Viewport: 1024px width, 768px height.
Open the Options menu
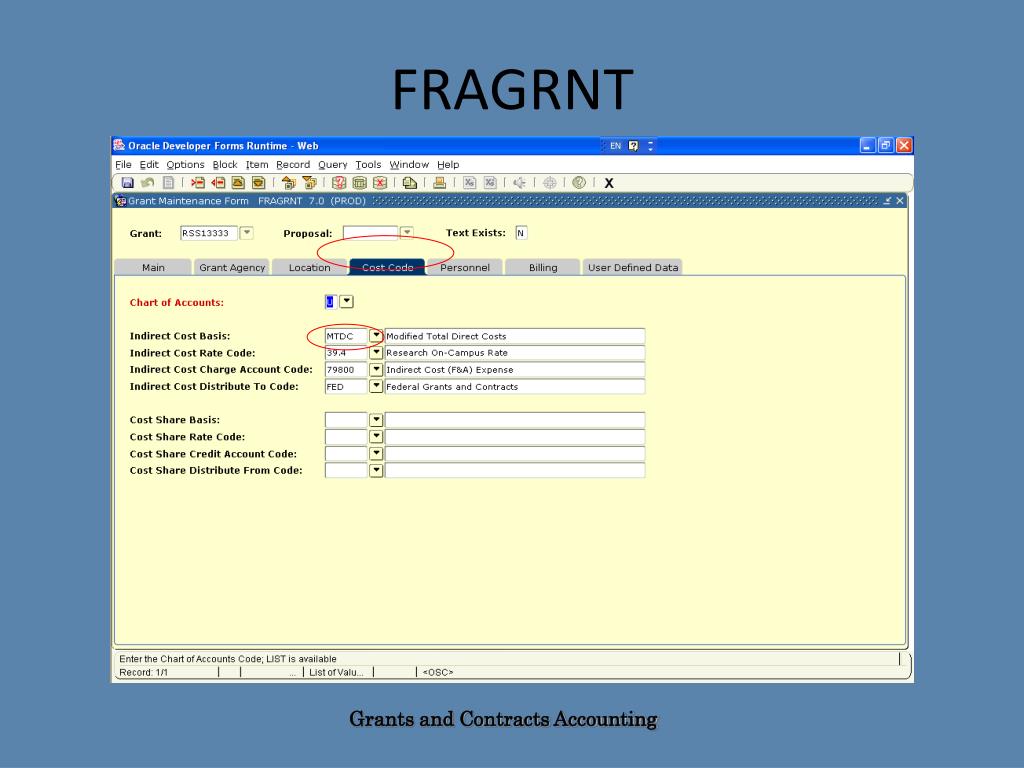coord(185,165)
